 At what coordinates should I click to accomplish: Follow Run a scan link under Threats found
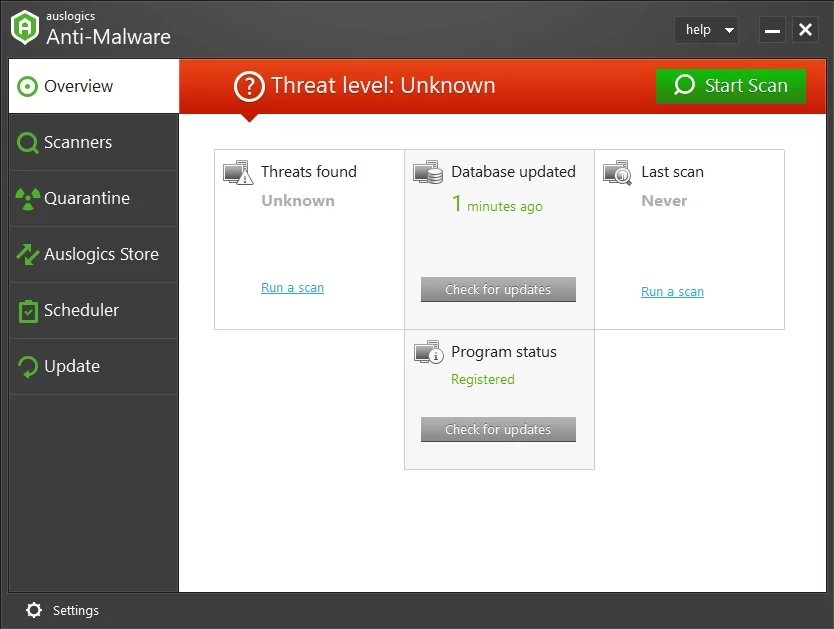[292, 288]
